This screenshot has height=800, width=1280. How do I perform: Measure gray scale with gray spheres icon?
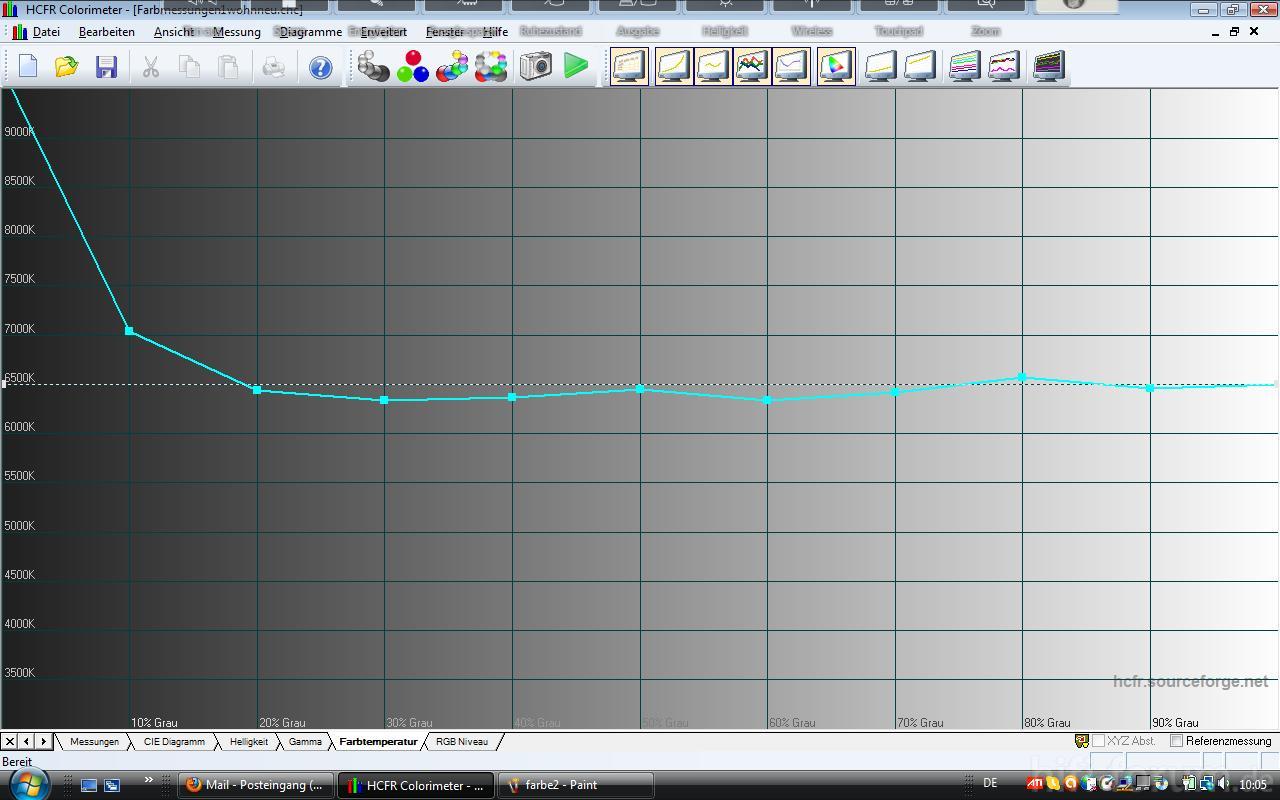pyautogui.click(x=373, y=67)
